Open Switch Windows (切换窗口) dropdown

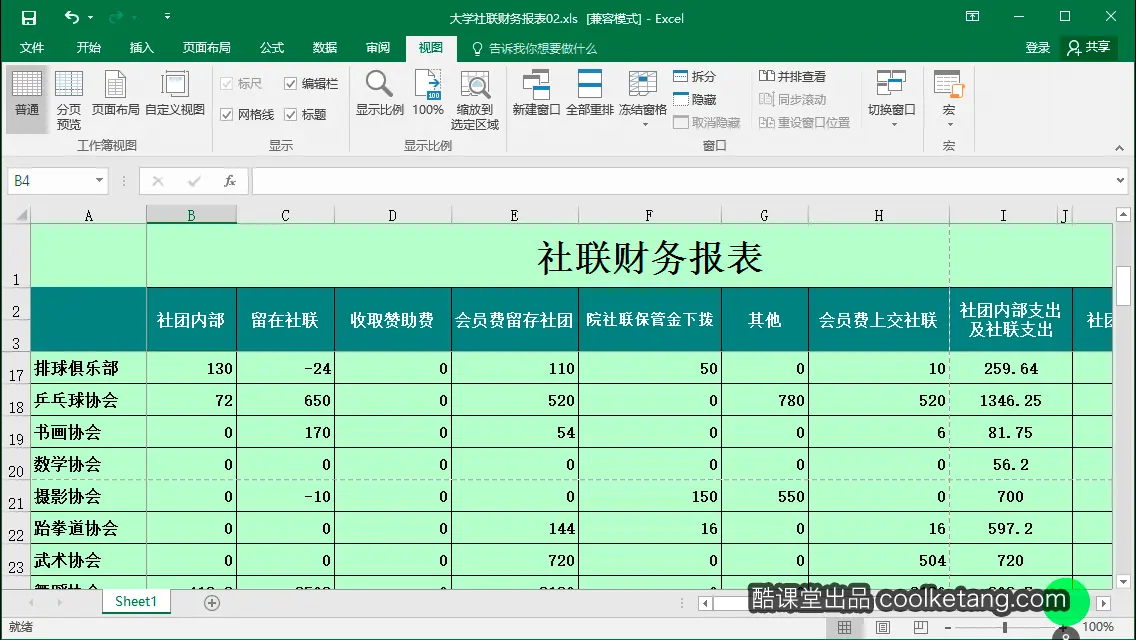coord(892,99)
